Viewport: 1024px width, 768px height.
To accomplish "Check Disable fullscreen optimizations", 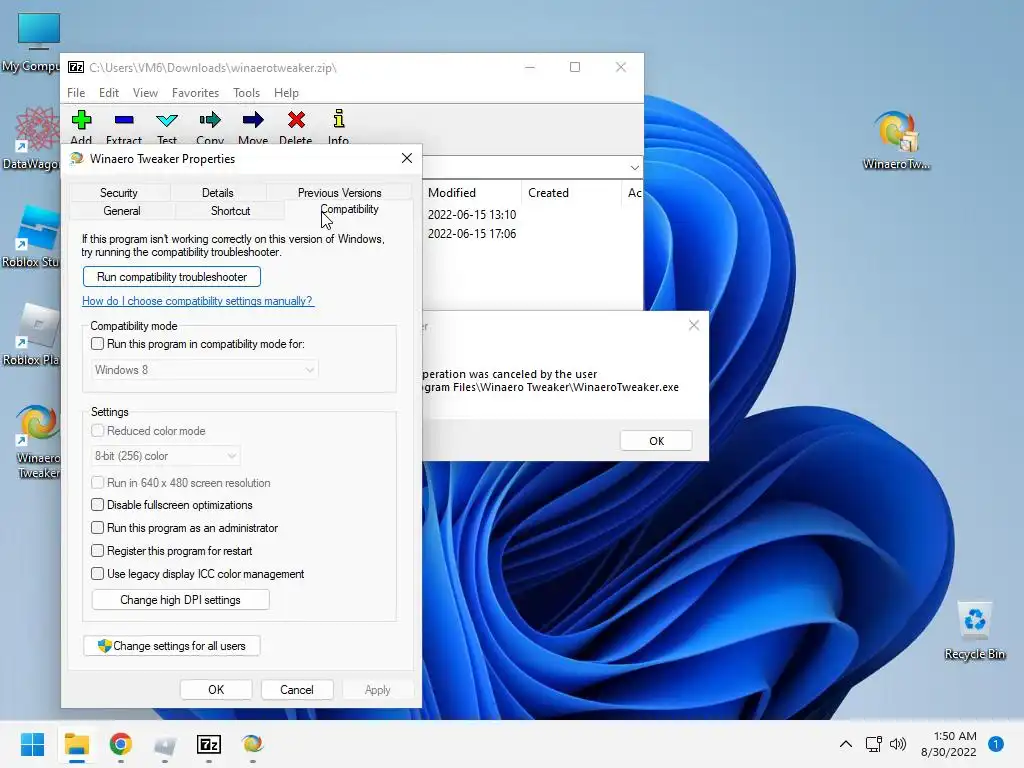I will click(x=97, y=505).
